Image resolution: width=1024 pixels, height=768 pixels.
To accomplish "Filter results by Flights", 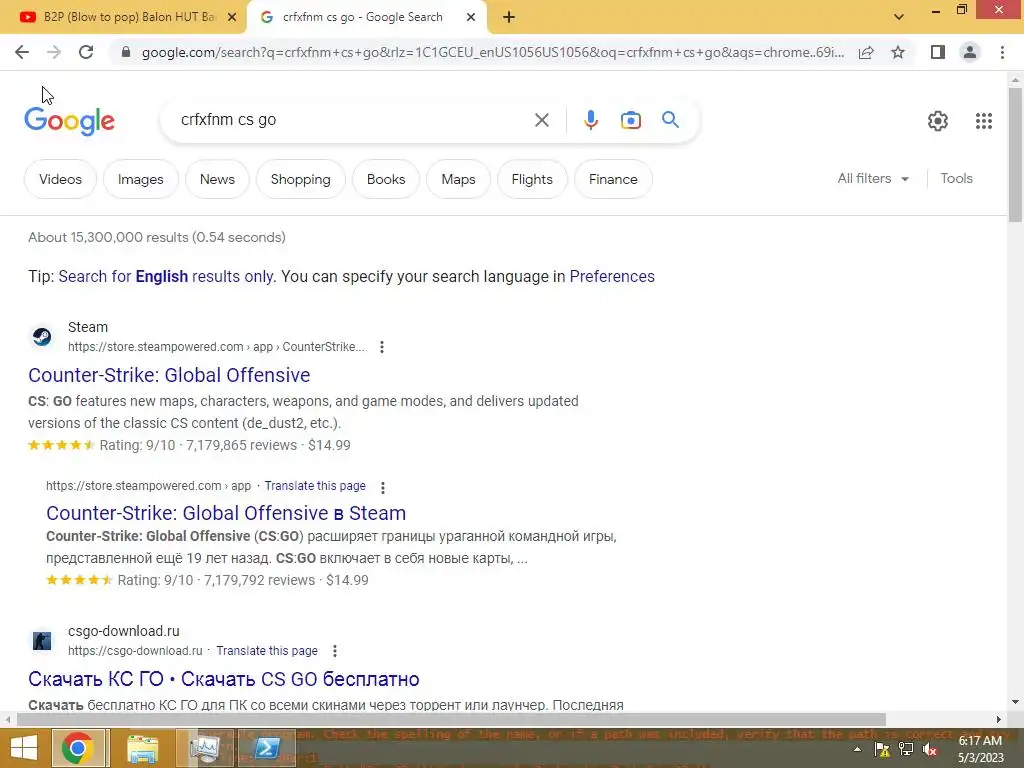I will pyautogui.click(x=532, y=179).
